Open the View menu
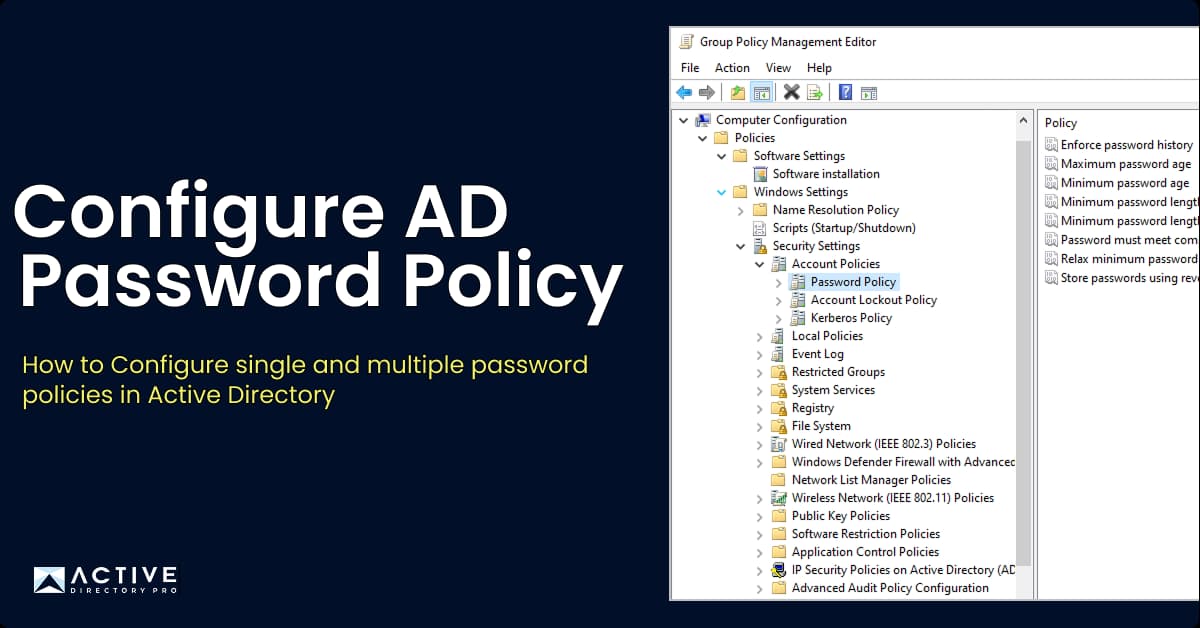The image size is (1200, 628). [778, 68]
